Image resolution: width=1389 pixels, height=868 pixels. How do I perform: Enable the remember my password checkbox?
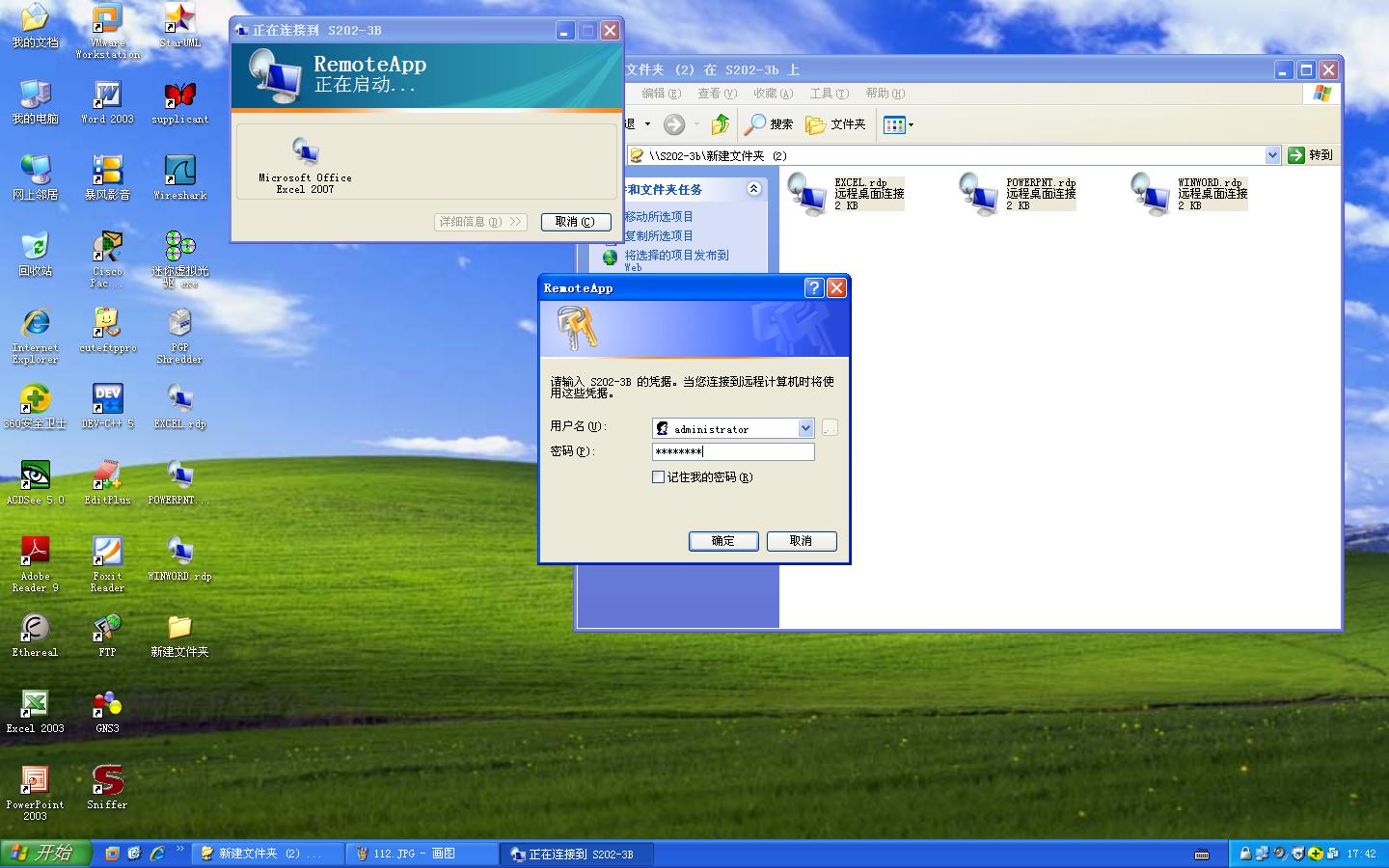[659, 476]
